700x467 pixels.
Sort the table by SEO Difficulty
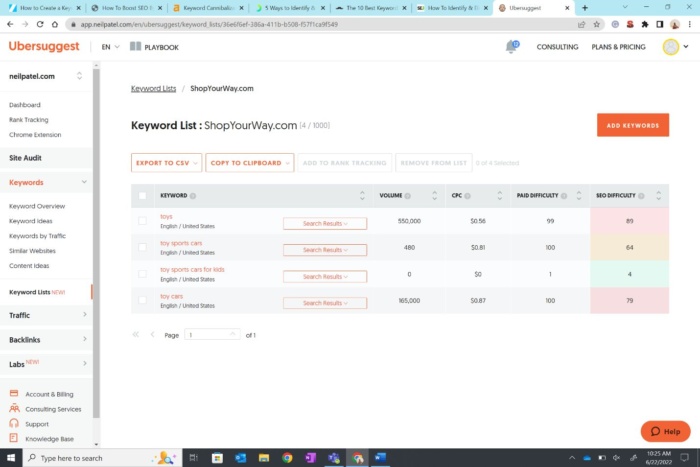pyautogui.click(x=658, y=196)
